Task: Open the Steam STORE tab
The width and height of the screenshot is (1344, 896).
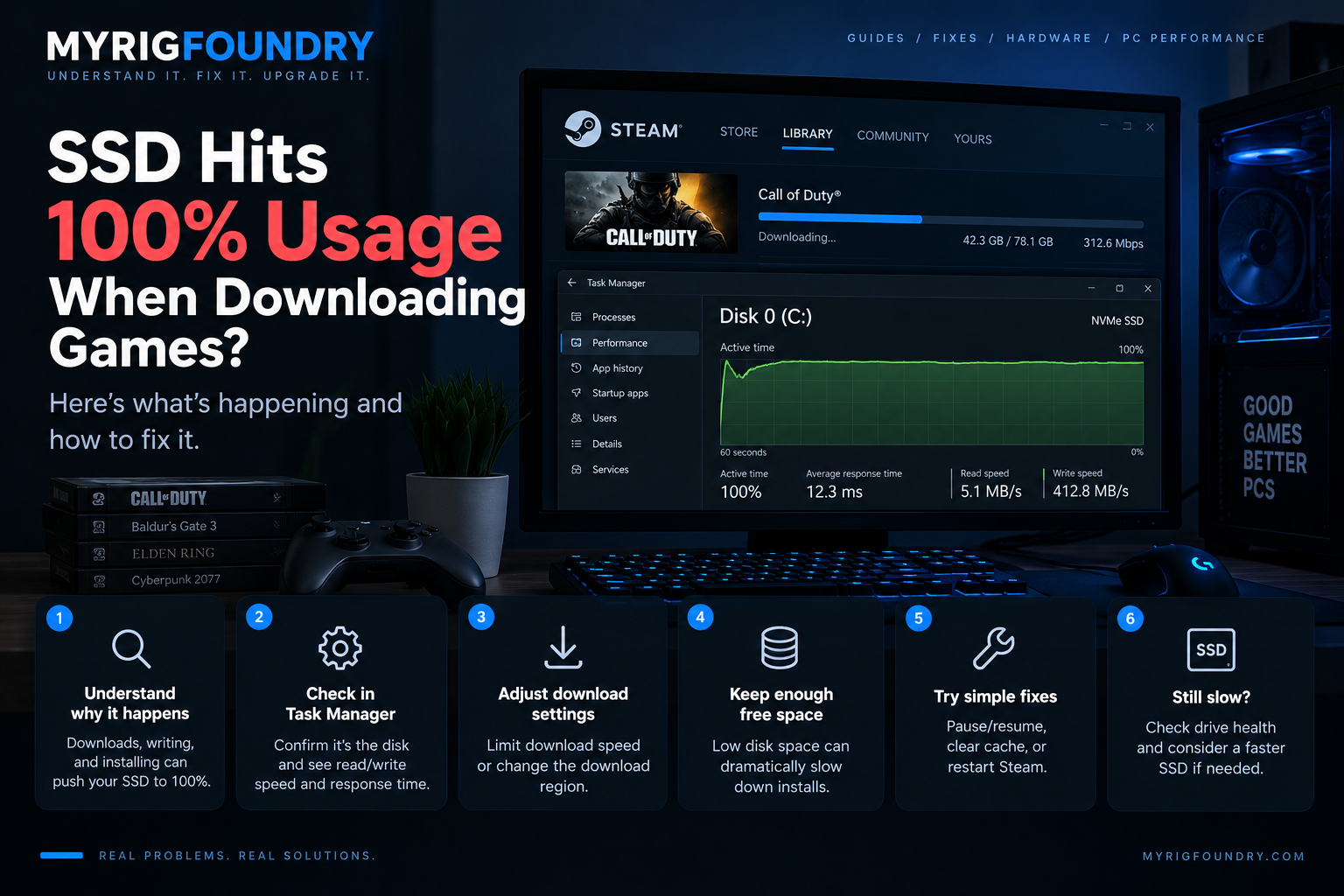Action: pos(738,132)
